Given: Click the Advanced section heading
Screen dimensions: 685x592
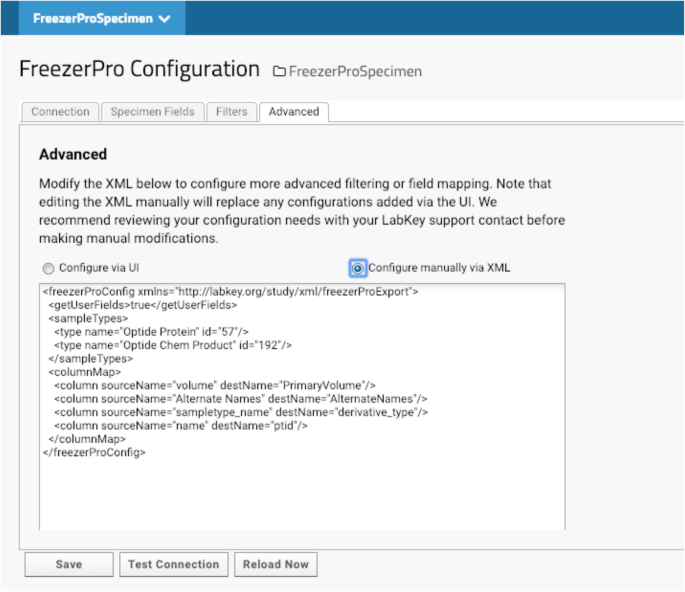Looking at the screenshot, I should point(73,154).
